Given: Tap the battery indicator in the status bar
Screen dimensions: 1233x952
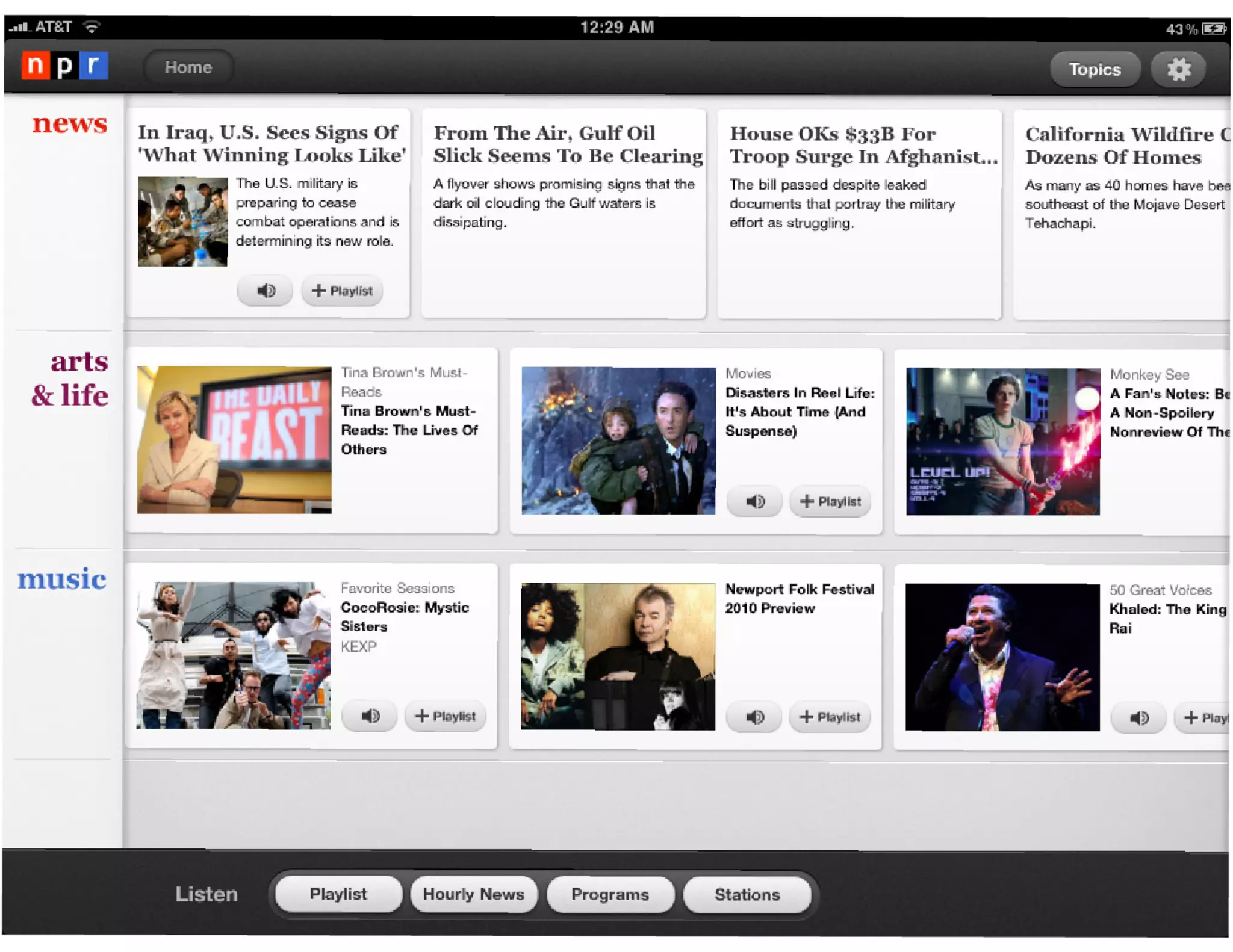Looking at the screenshot, I should point(1213,28).
